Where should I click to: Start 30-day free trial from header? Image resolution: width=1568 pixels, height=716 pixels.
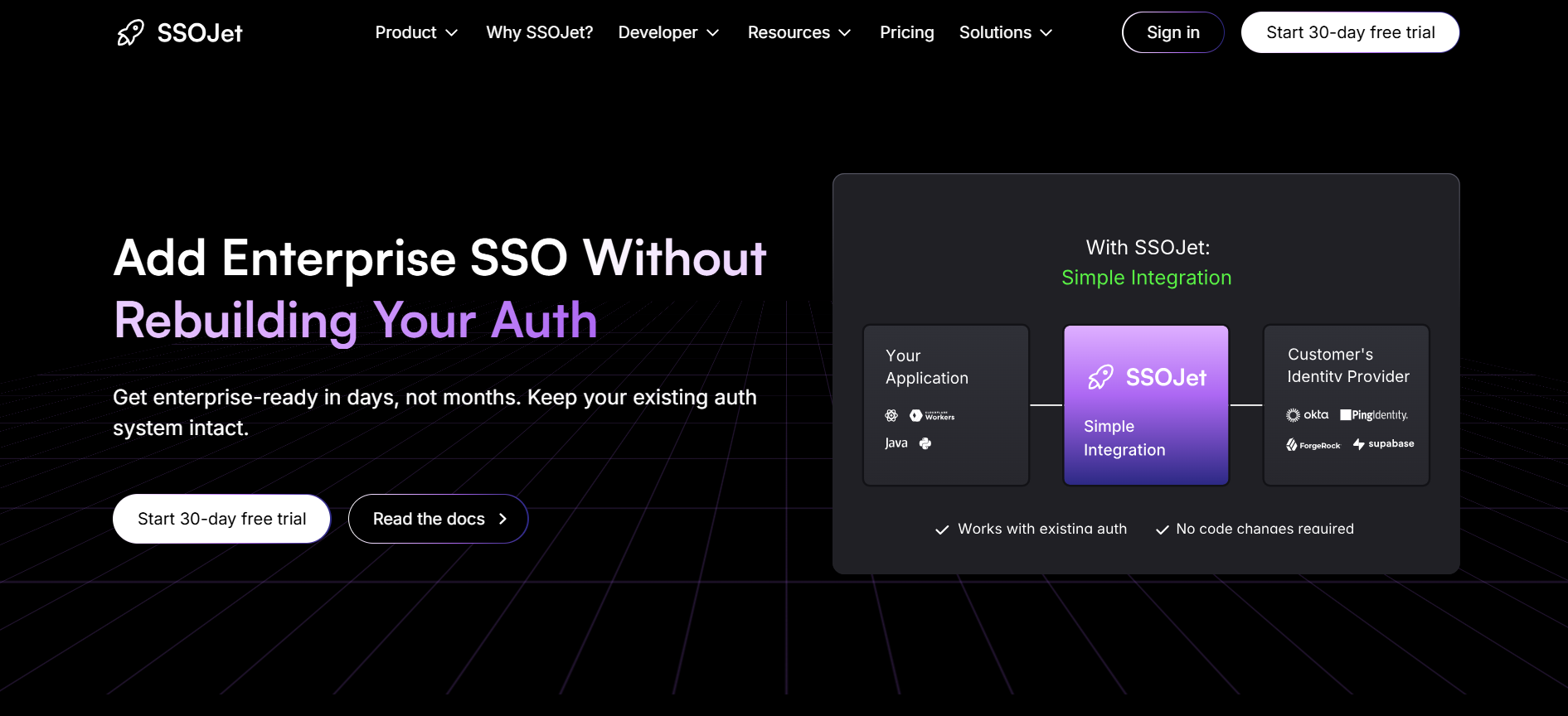click(1350, 32)
